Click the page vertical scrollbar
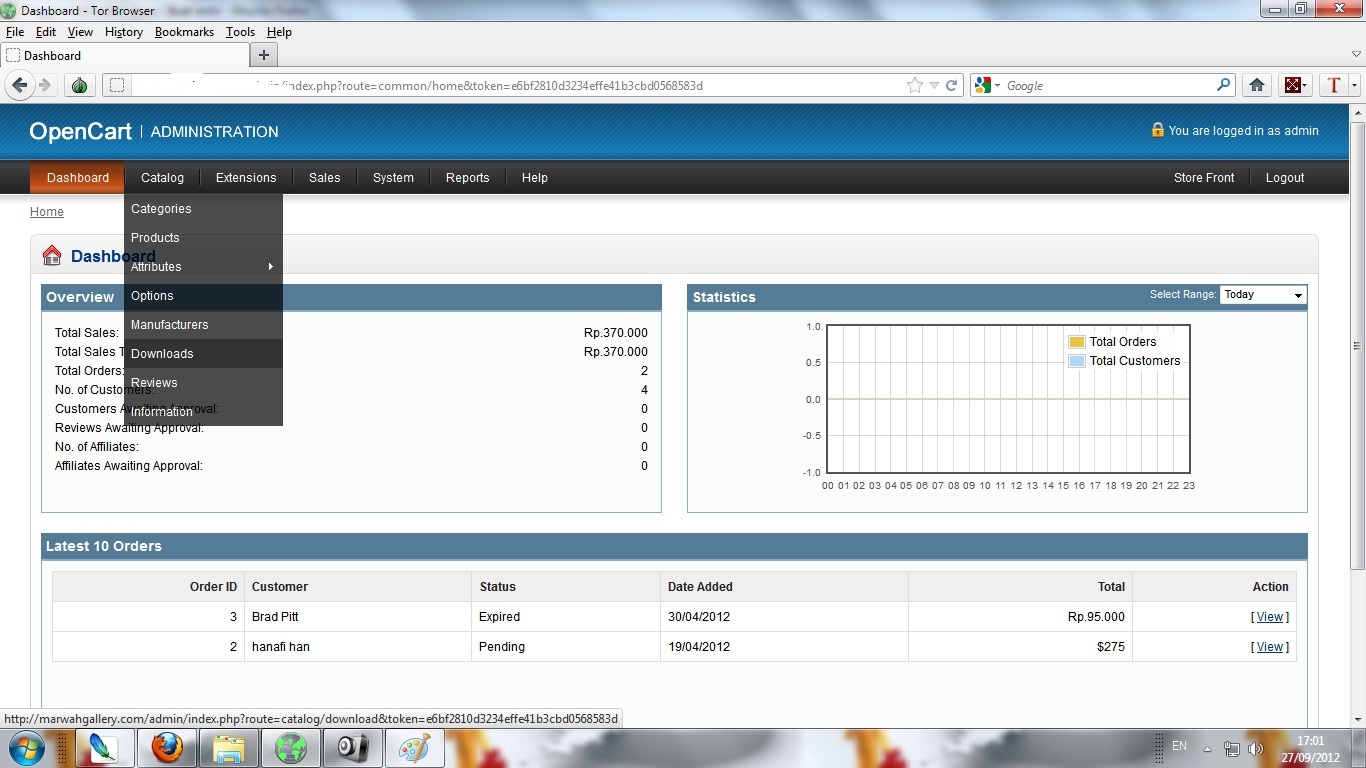1366x768 pixels. pyautogui.click(x=1357, y=345)
